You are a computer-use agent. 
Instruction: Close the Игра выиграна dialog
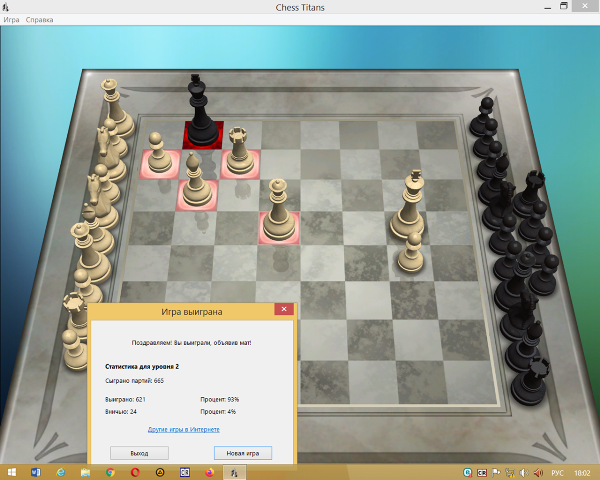point(284,310)
